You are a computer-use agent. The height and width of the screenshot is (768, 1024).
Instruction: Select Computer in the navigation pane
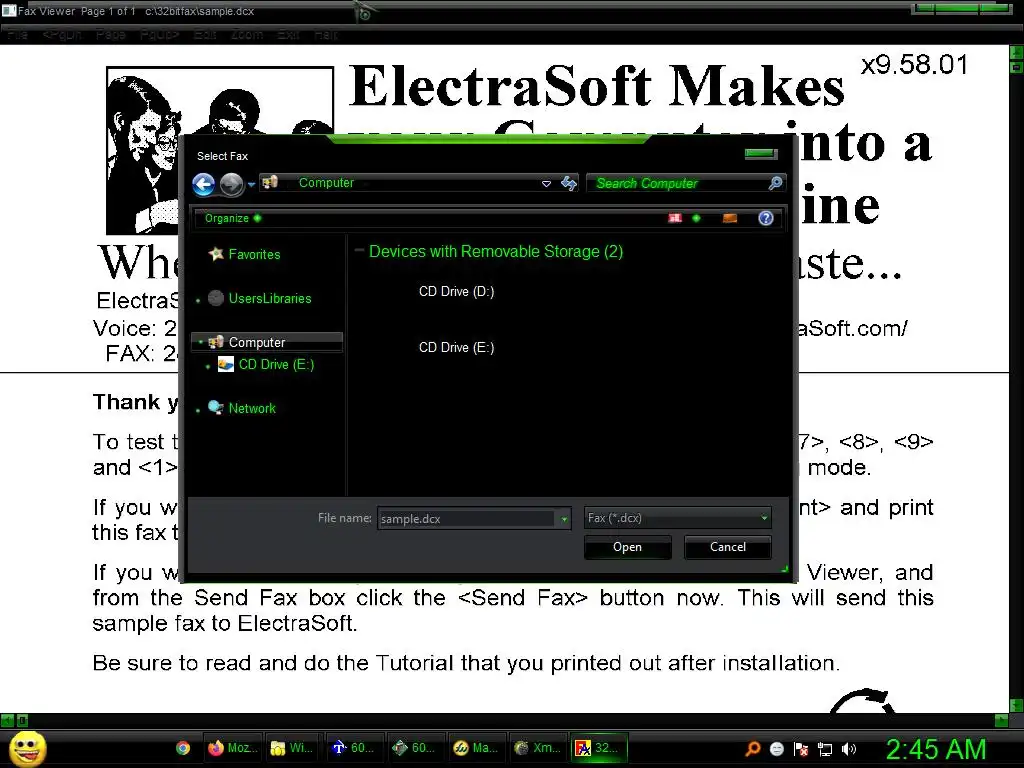coord(266,342)
